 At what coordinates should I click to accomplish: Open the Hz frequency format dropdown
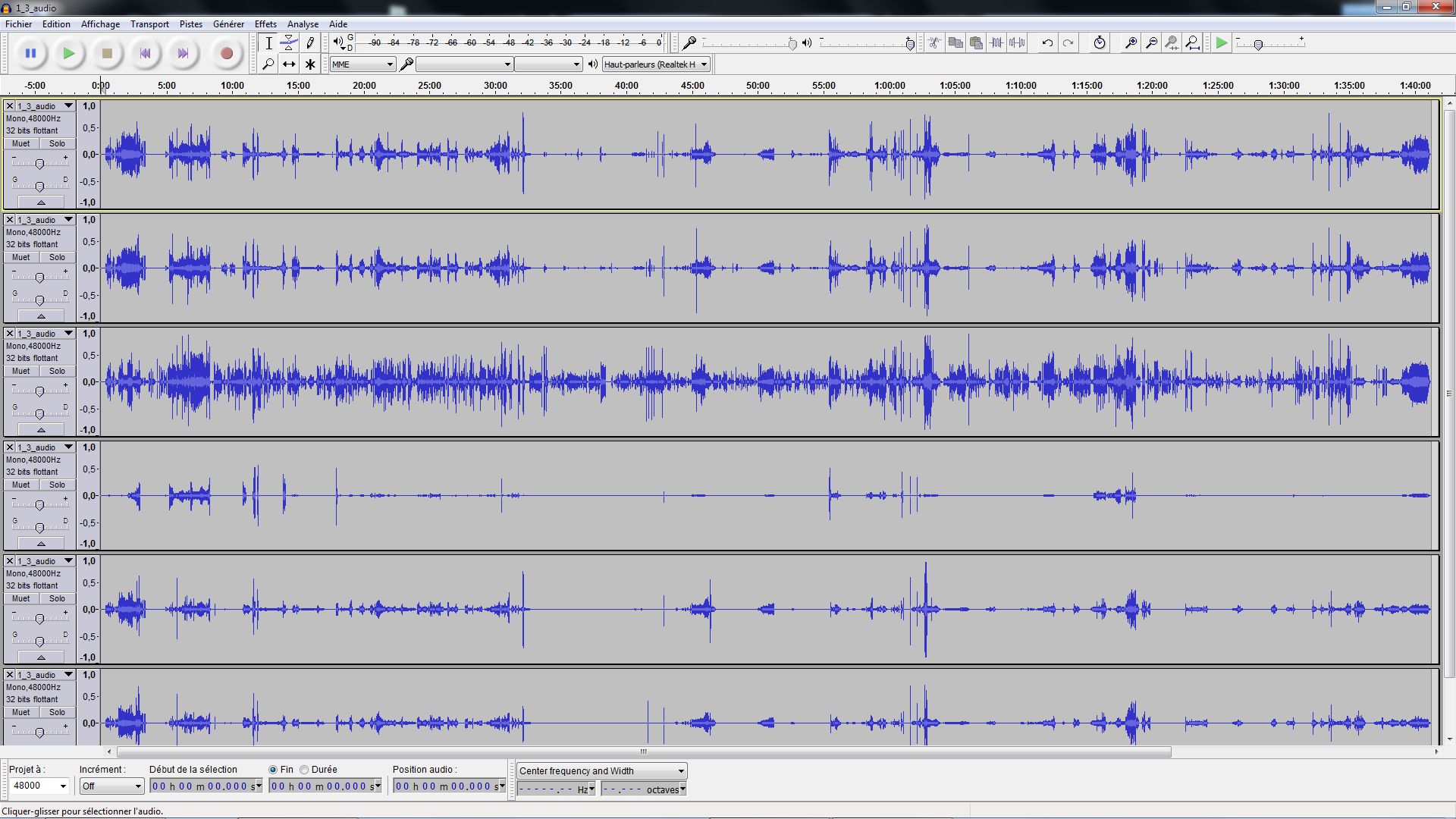click(x=591, y=789)
